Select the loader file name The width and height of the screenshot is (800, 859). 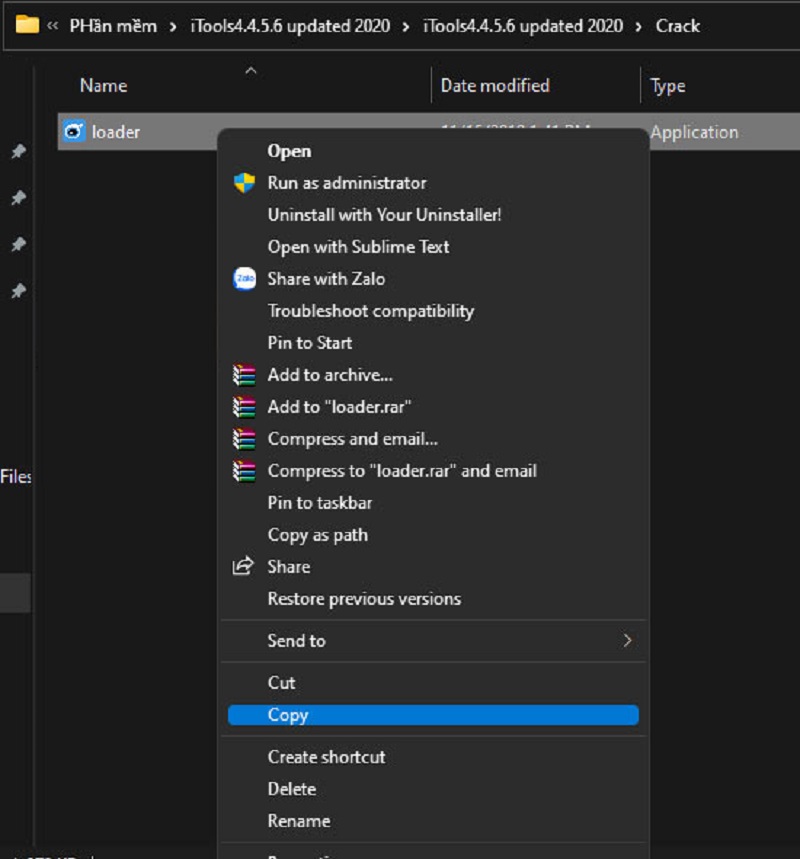click(116, 132)
